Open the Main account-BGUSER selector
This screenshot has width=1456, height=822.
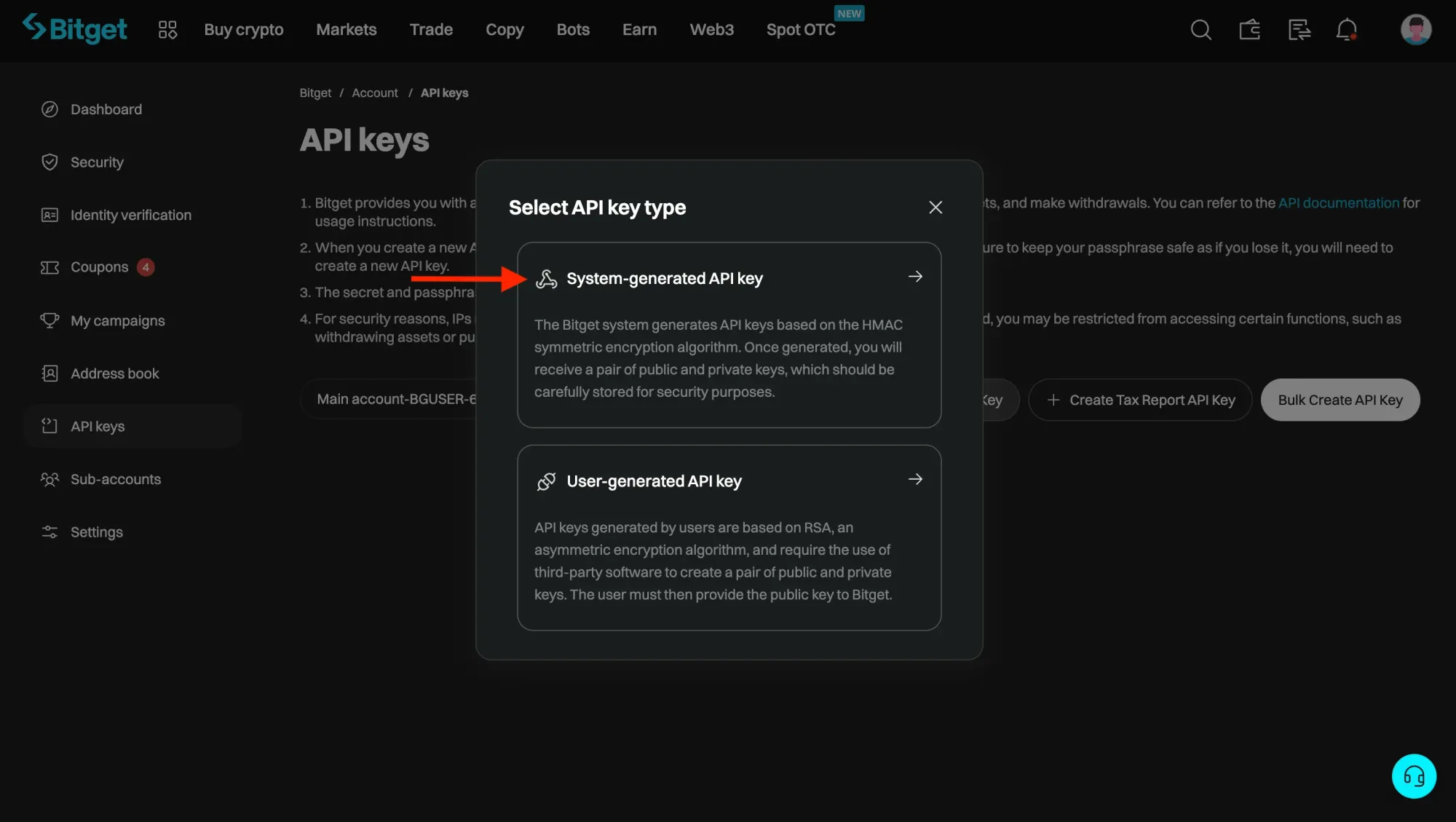coord(388,399)
